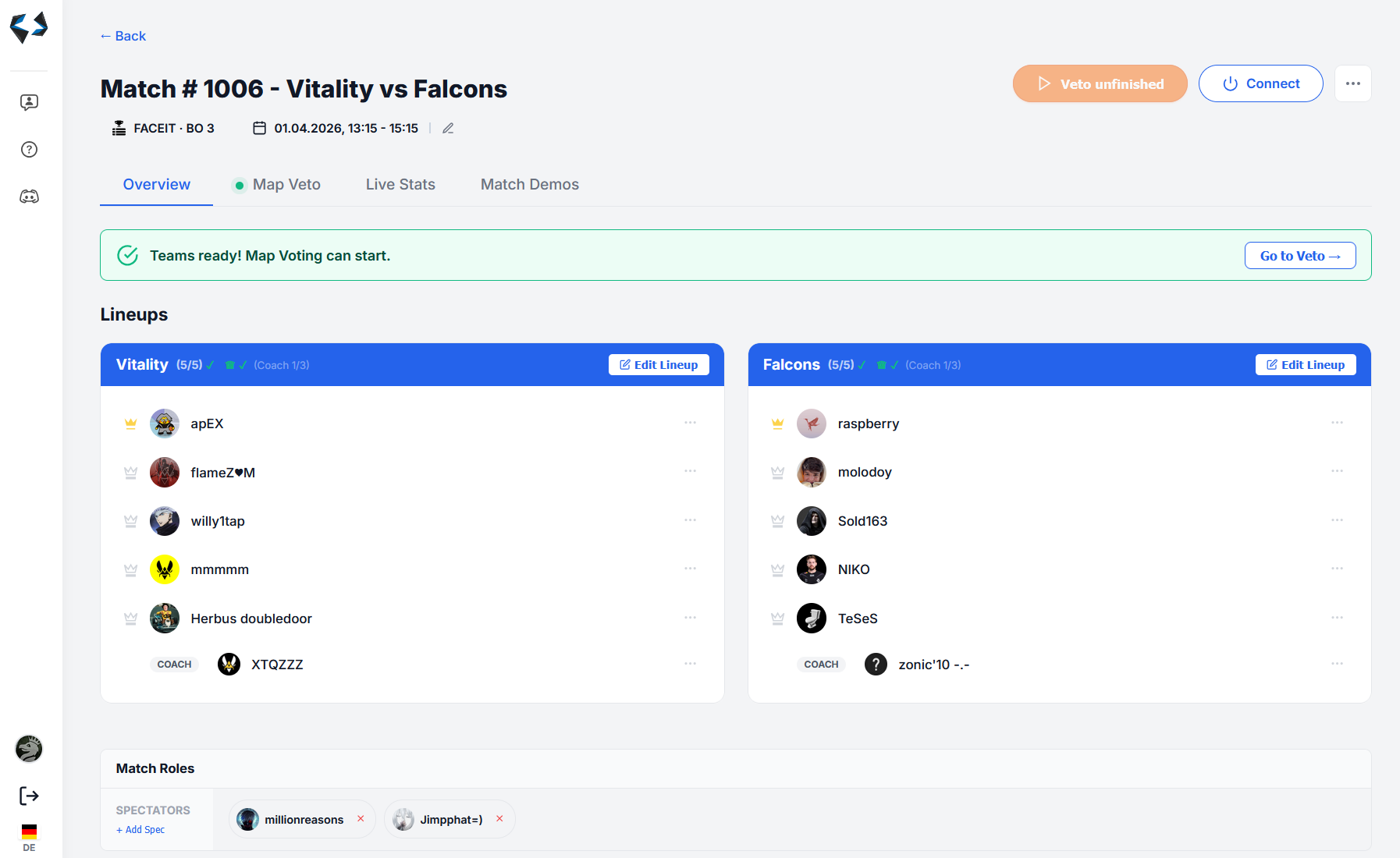Set willy1tap as captain with crown
The image size is (1400, 858).
tap(130, 521)
